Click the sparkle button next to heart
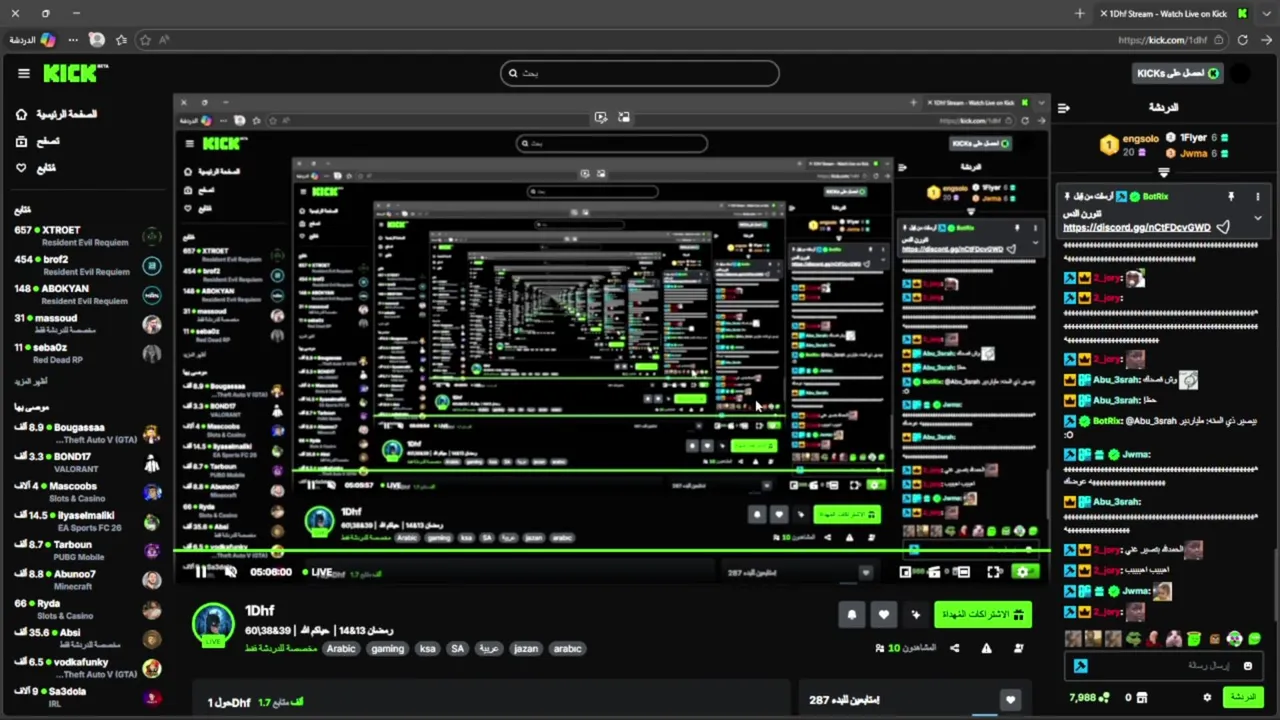 point(915,615)
